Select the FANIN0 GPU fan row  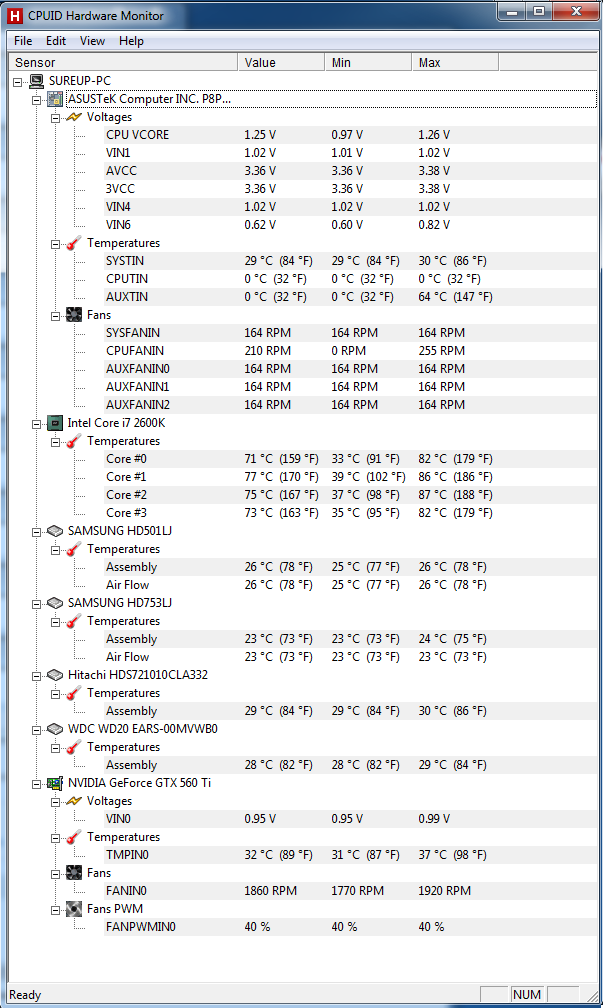(350, 891)
